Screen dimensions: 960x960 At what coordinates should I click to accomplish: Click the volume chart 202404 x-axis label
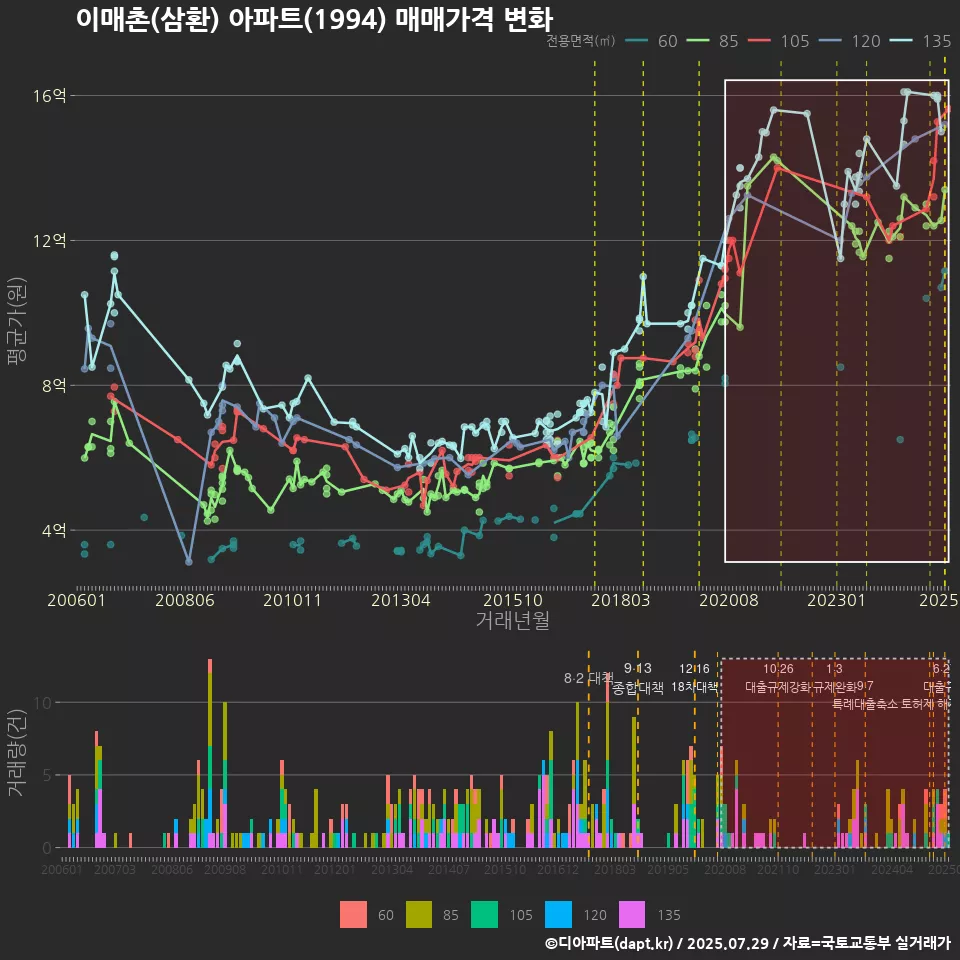[x=892, y=869]
